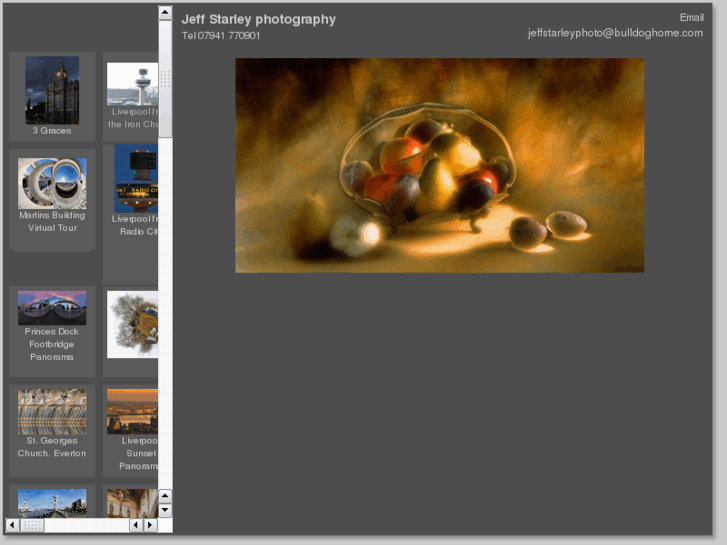Click 'St. Georges Church, Everton' caption
Screen dimensions: 727x545
coord(52,447)
